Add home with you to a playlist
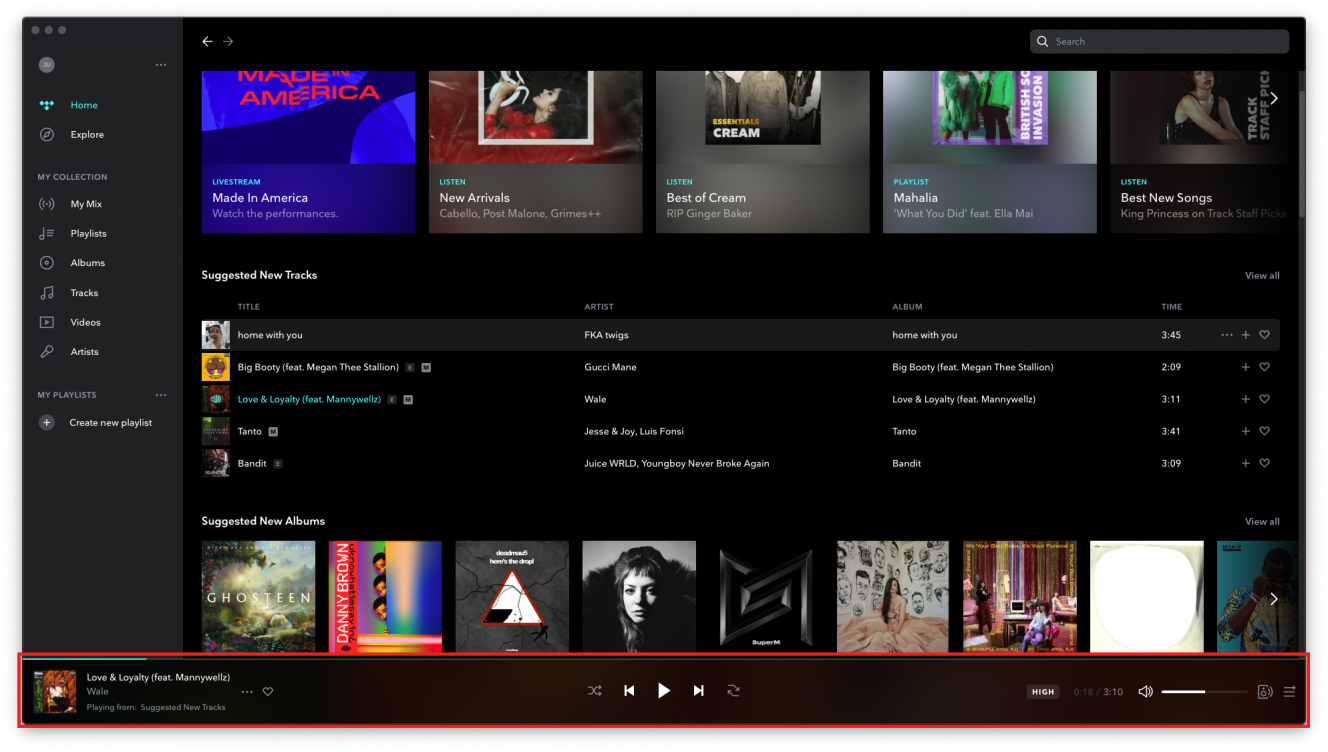The image size is (1328, 752). (x=1246, y=335)
